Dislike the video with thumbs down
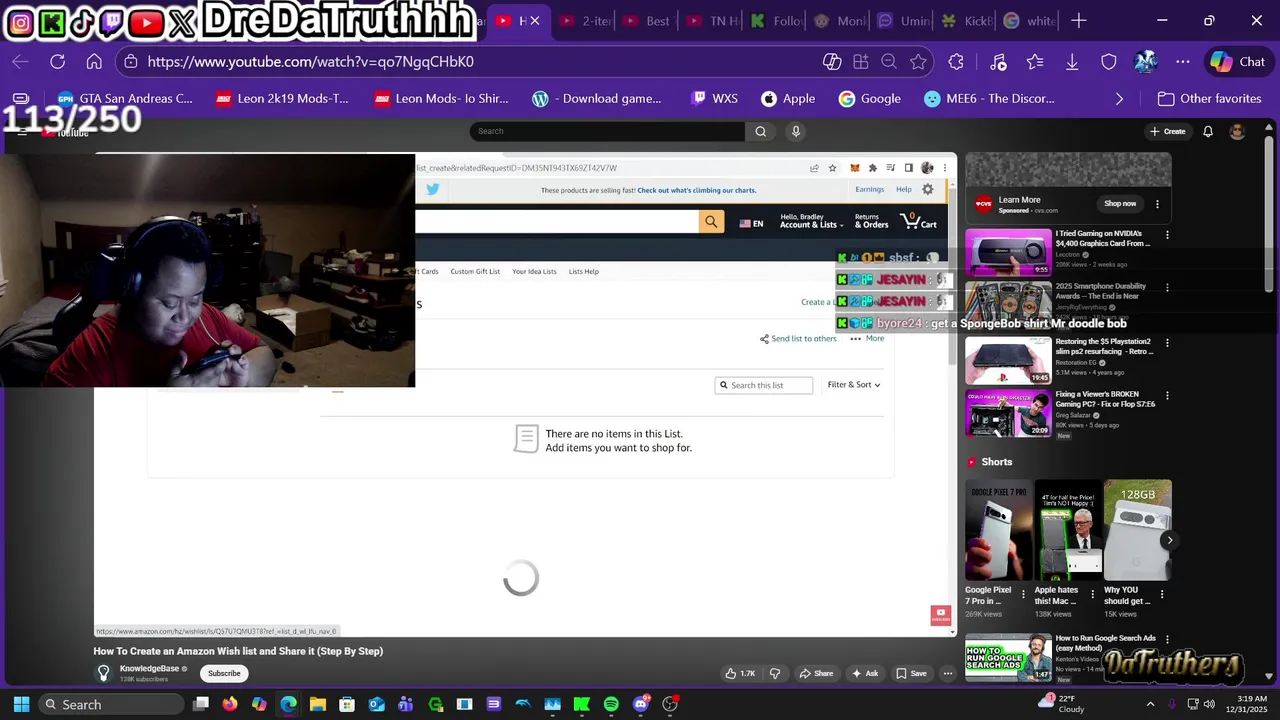 pyautogui.click(x=774, y=673)
